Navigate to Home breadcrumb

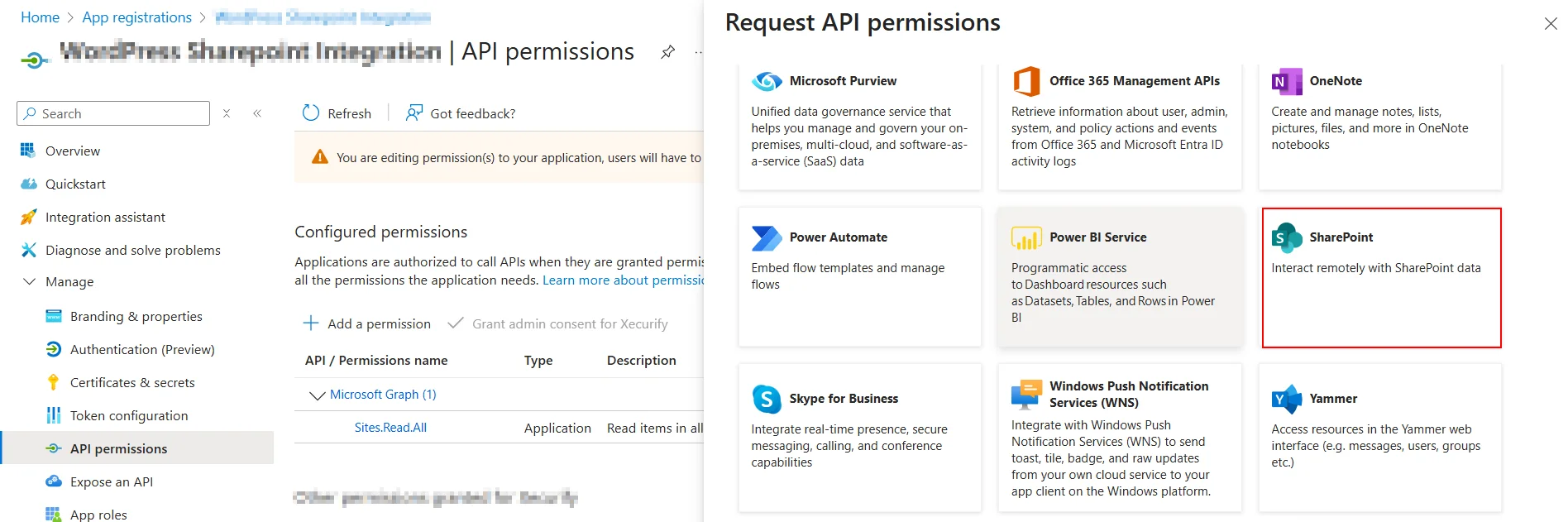(x=40, y=17)
